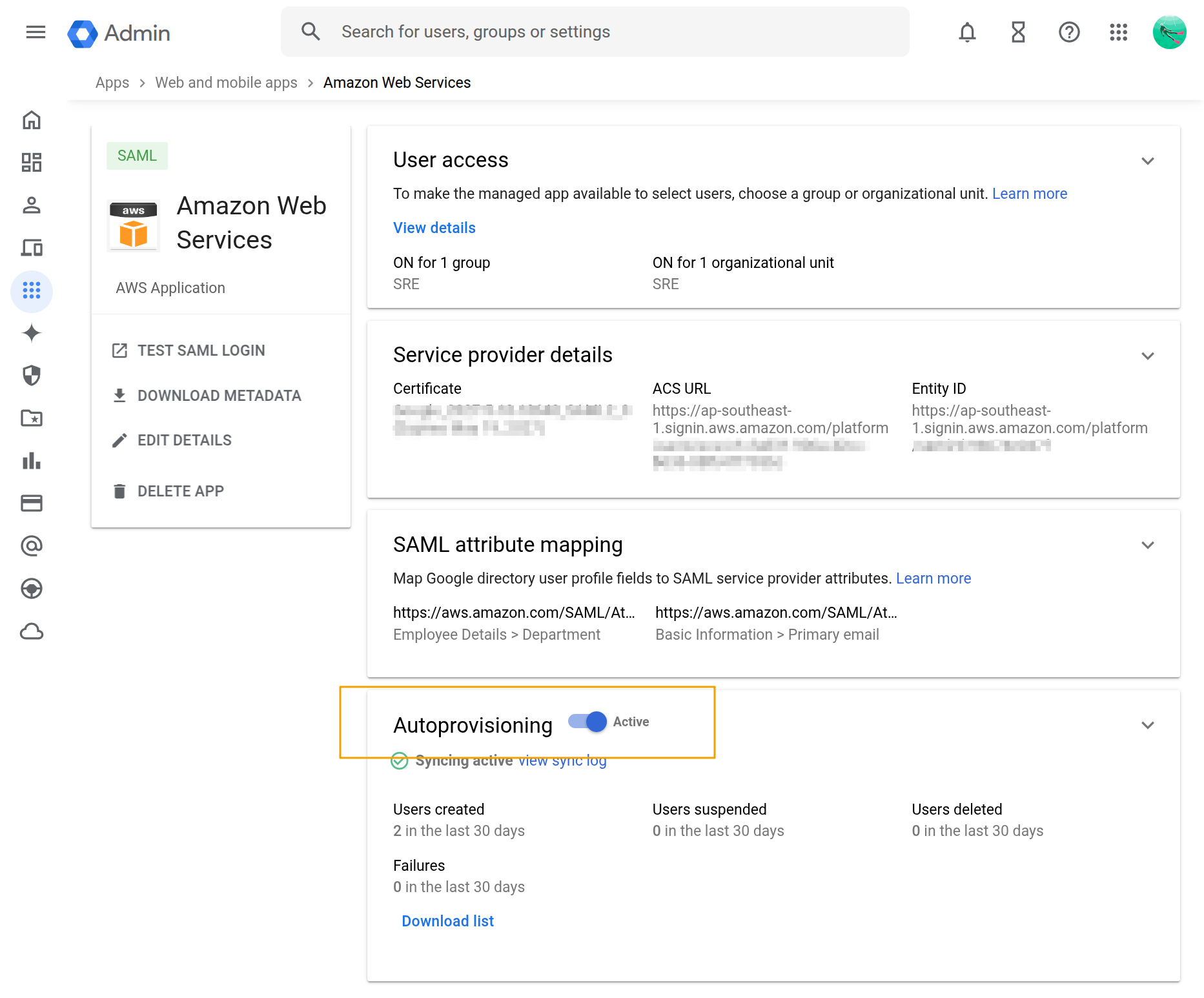The height and width of the screenshot is (998, 1204).
Task: Click ACS URL value text
Action: pyautogui.click(x=770, y=436)
